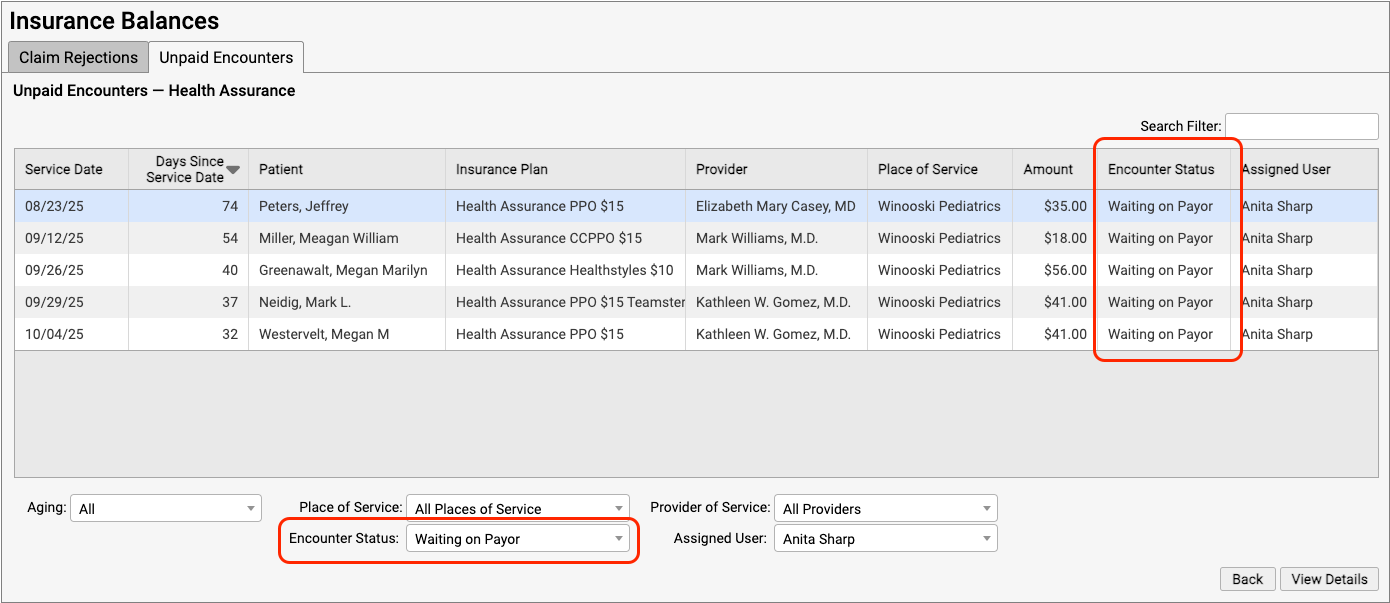1390x603 pixels.
Task: Select the Peters, Jeffrey encounter row
Action: tap(303, 206)
